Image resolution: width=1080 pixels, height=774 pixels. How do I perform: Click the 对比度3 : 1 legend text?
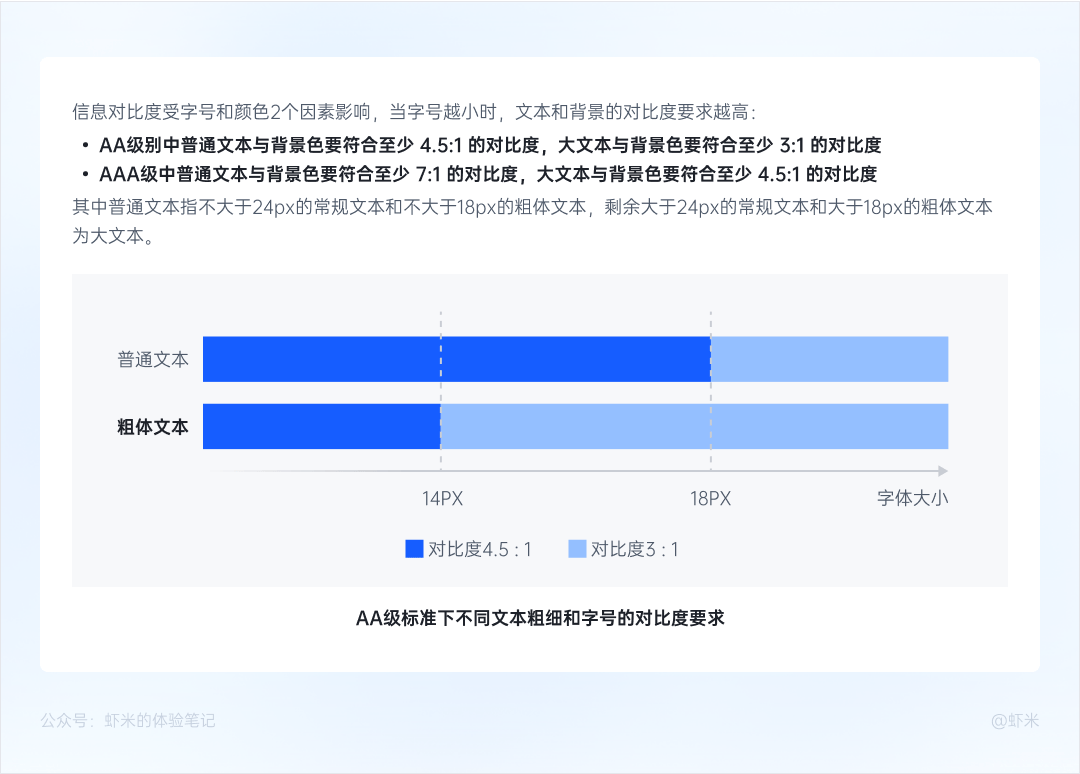(x=634, y=550)
